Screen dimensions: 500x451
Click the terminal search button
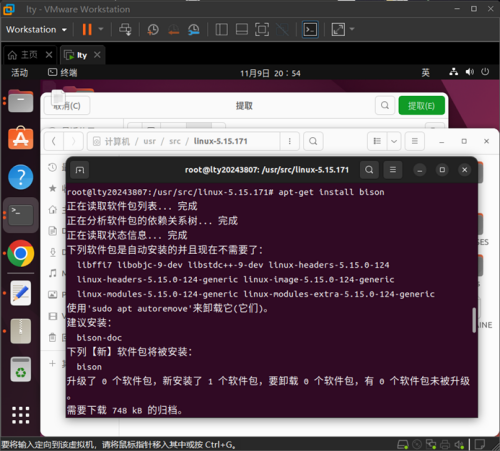pyautogui.click(x=369, y=170)
